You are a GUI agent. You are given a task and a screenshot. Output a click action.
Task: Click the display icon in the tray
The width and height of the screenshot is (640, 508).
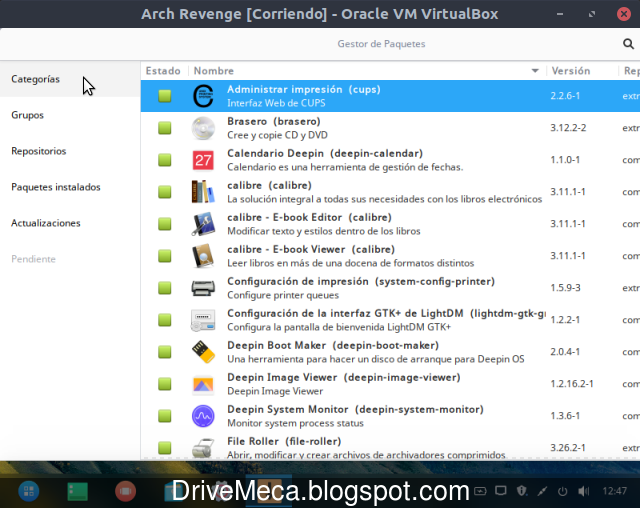(x=501, y=490)
